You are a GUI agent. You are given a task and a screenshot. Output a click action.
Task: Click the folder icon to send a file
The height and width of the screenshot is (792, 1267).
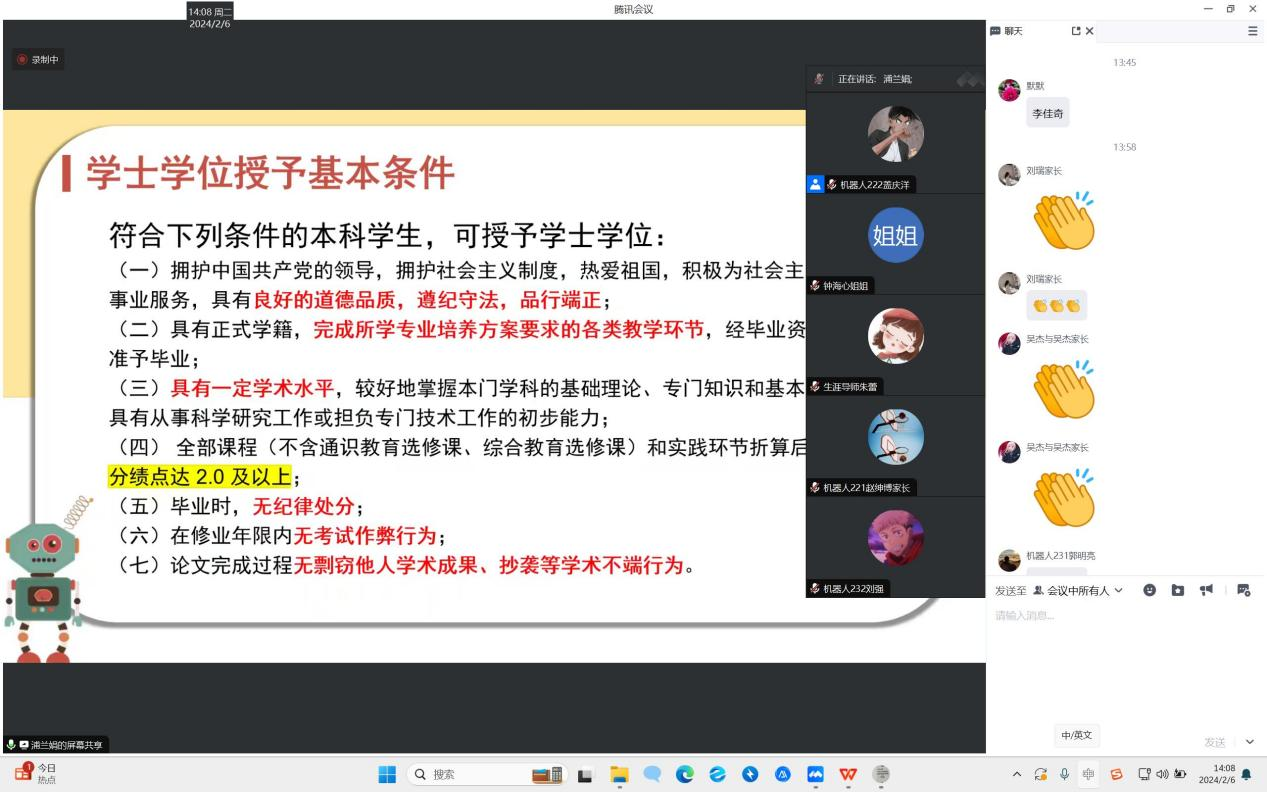(x=1178, y=590)
